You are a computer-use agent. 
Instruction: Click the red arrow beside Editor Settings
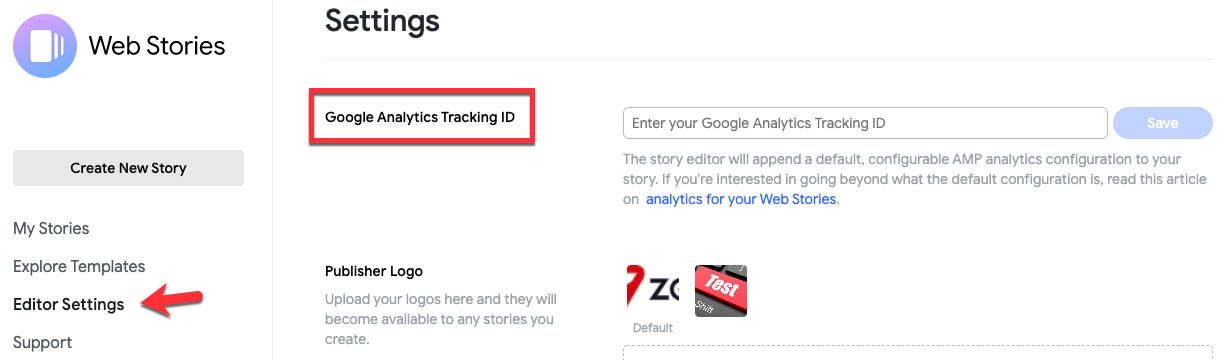172,301
